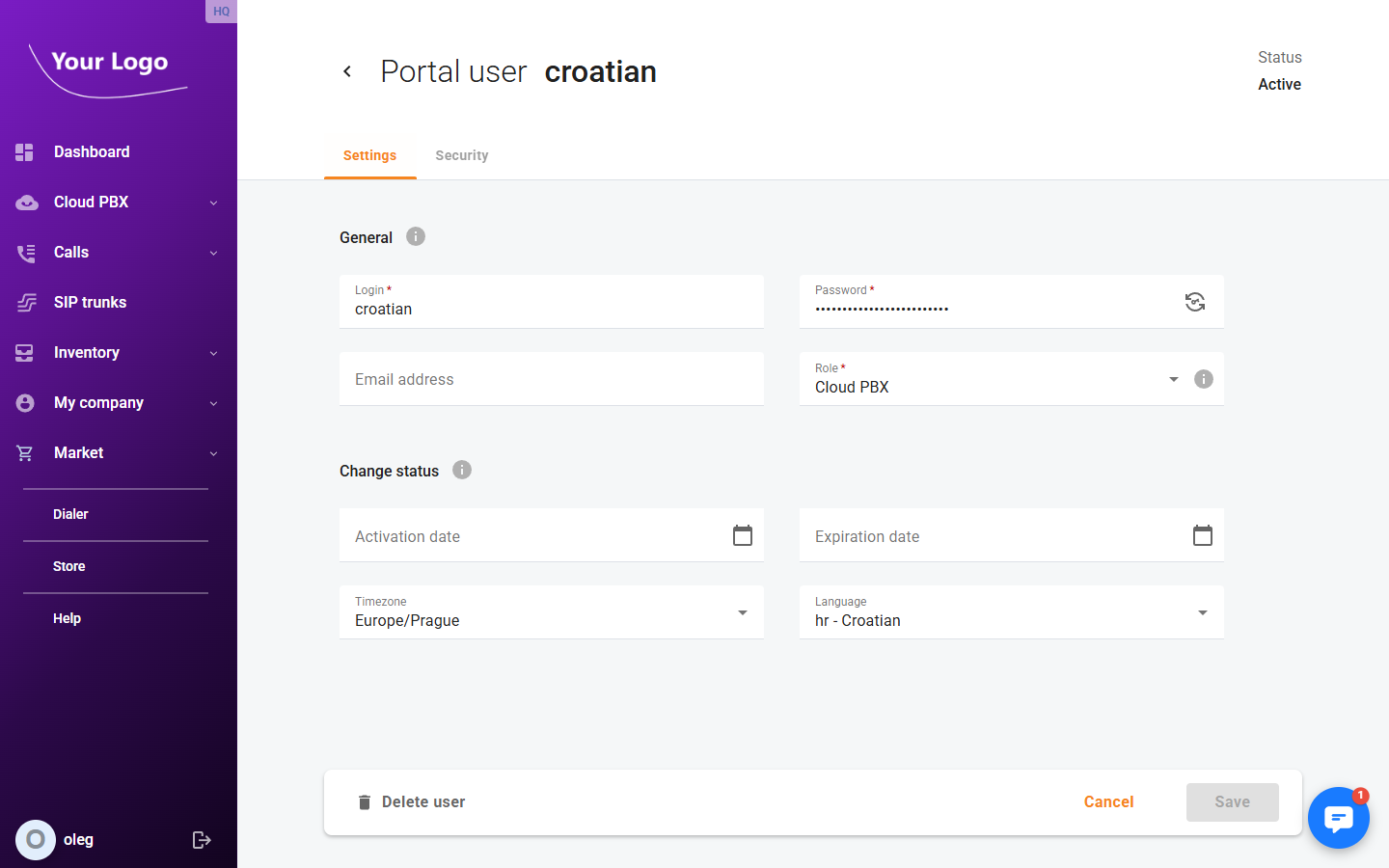Click the Market shopping cart icon
The image size is (1389, 868).
(24, 452)
